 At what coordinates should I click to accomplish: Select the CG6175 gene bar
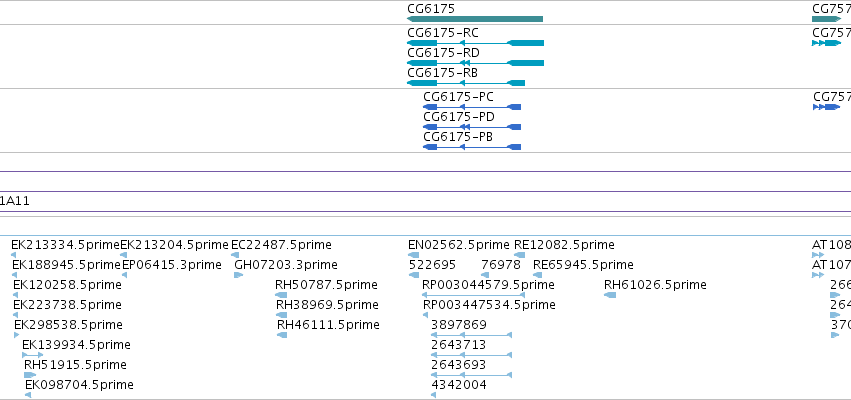pyautogui.click(x=475, y=19)
